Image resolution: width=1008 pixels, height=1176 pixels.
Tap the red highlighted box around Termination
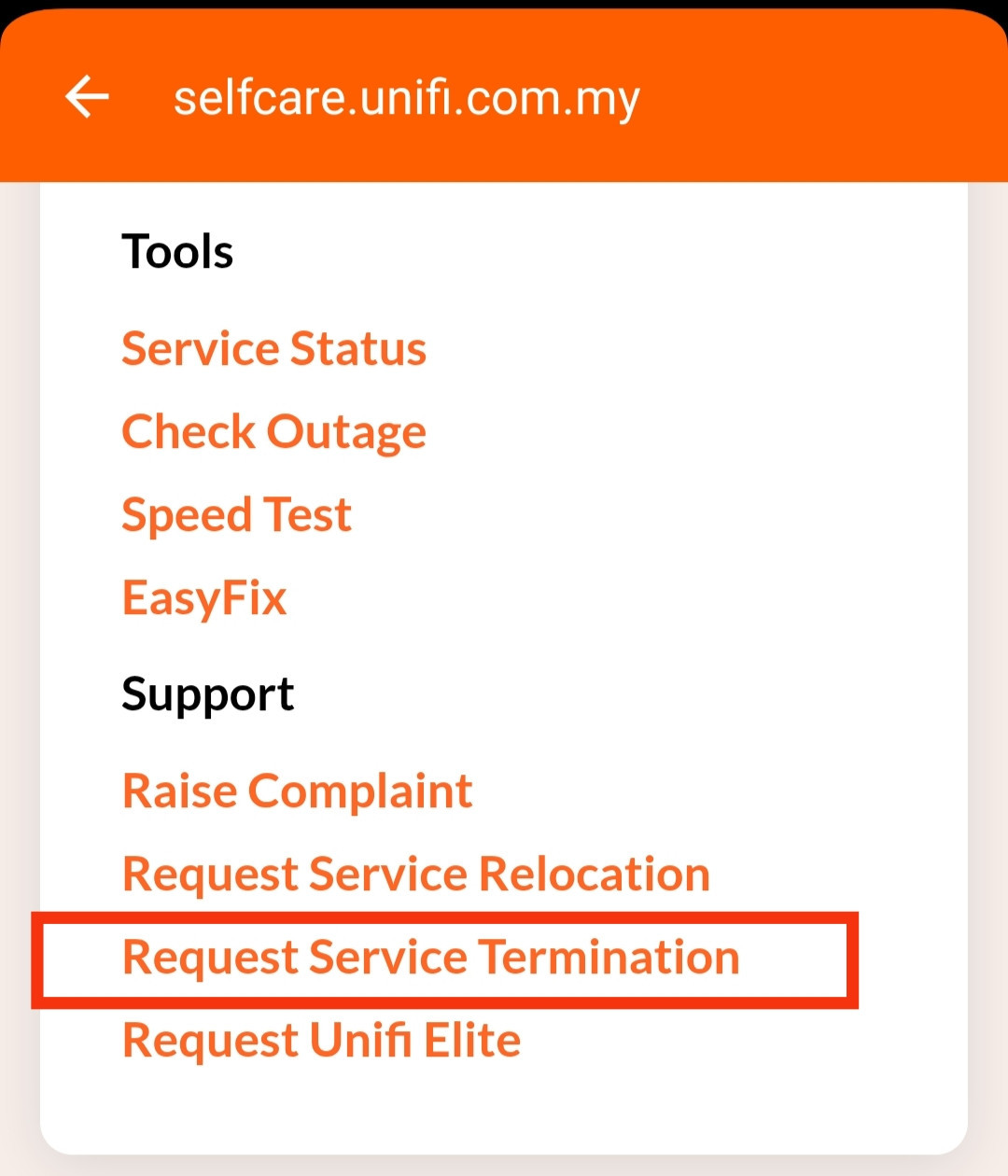(444, 960)
